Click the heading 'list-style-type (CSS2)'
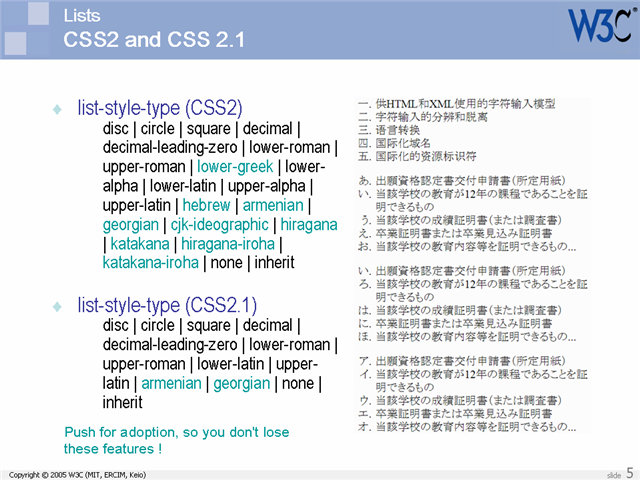 tap(160, 108)
